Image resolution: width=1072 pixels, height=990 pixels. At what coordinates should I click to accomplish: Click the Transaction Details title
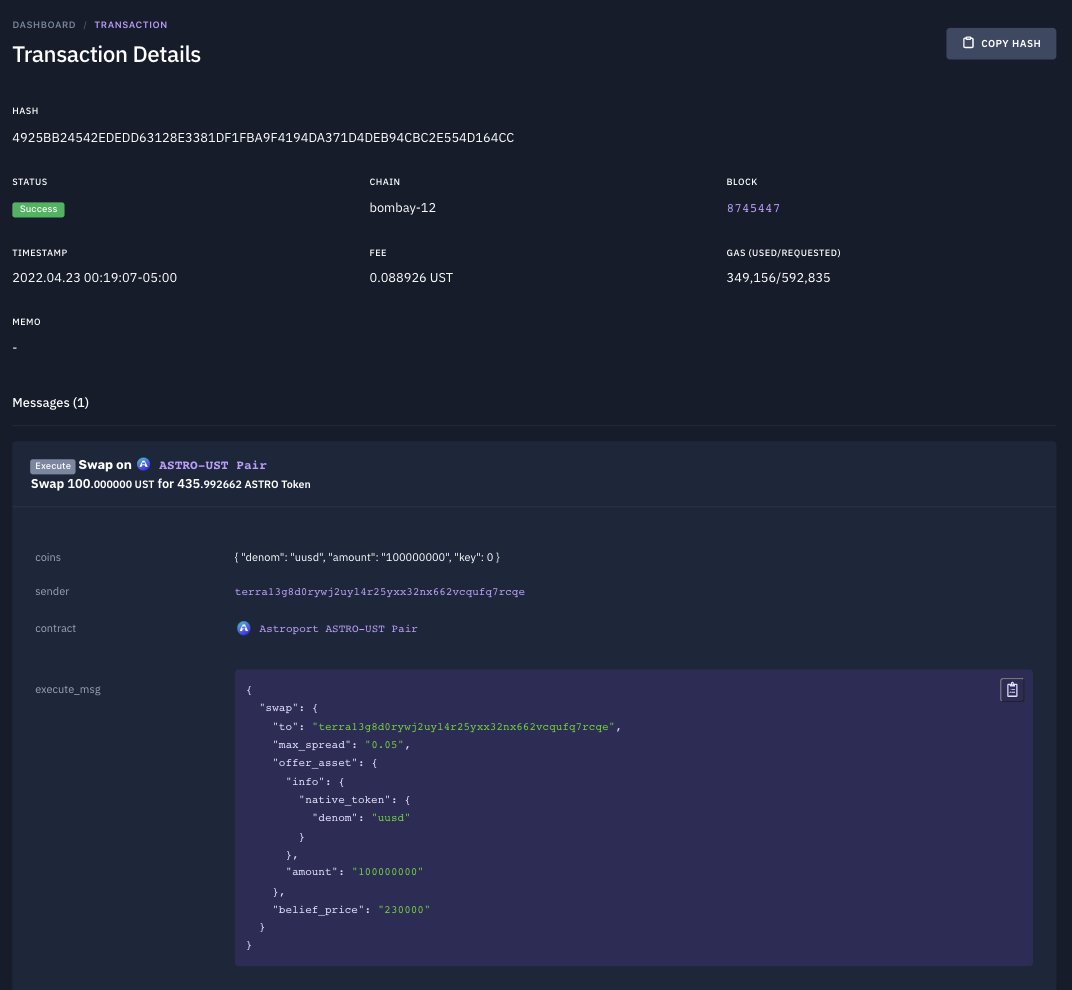pos(107,55)
